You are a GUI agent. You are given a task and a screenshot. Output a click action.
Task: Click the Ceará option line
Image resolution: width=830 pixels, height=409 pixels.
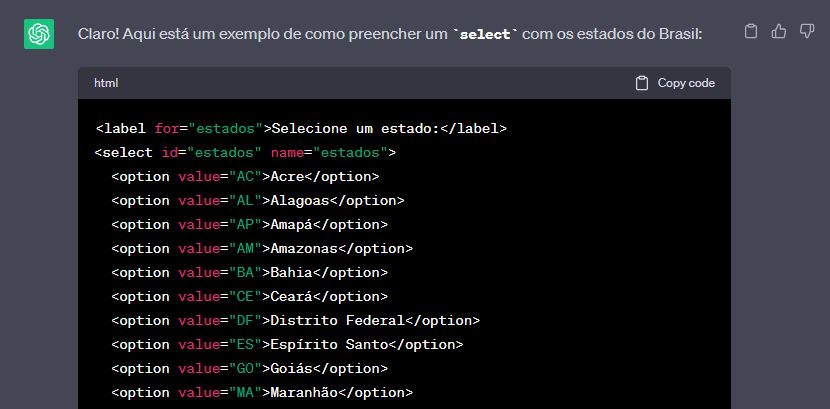click(249, 297)
